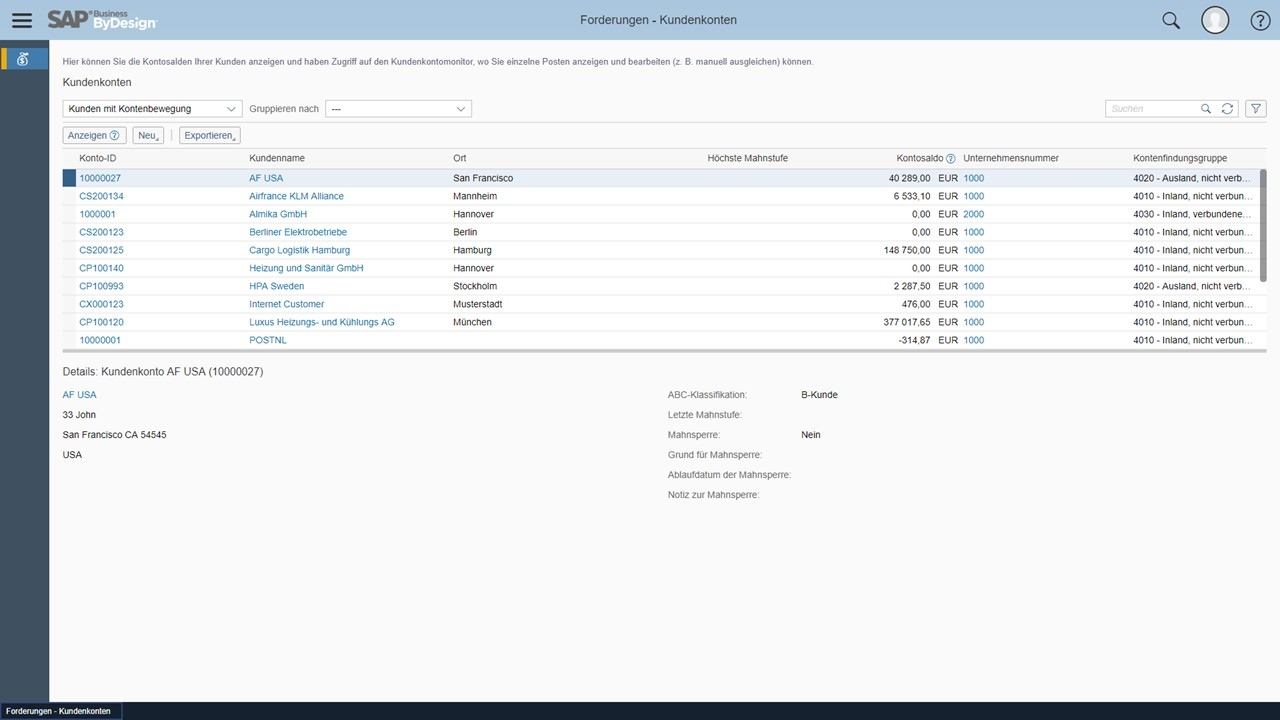Open customer HPA Sweden
Image resolution: width=1280 pixels, height=720 pixels.
pyautogui.click(x=277, y=286)
